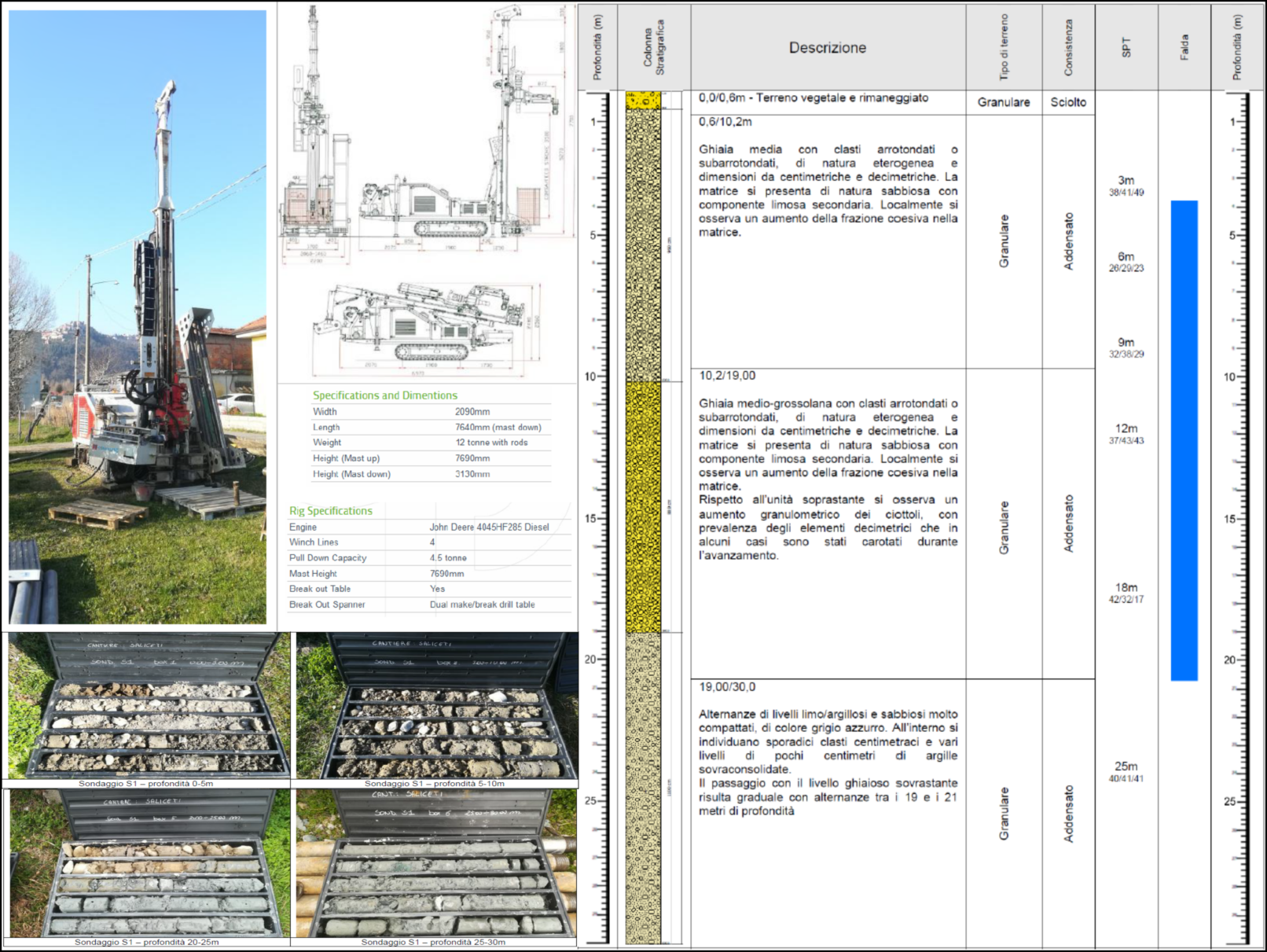This screenshot has width=1267, height=952.
Task: Select the 'Consistenza' column header
Action: click(x=1068, y=48)
